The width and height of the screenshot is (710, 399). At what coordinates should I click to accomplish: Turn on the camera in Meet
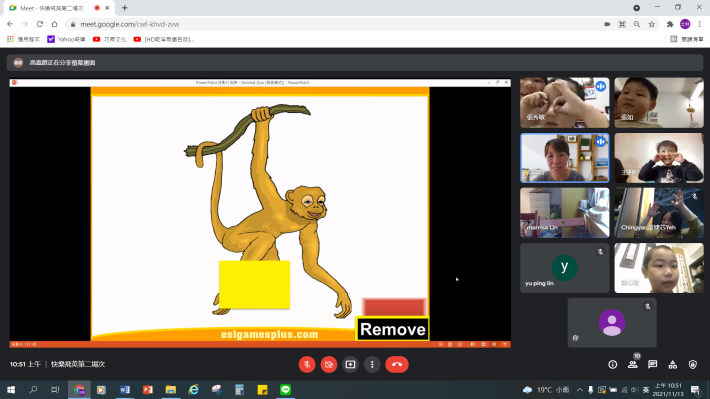pyautogui.click(x=329, y=365)
